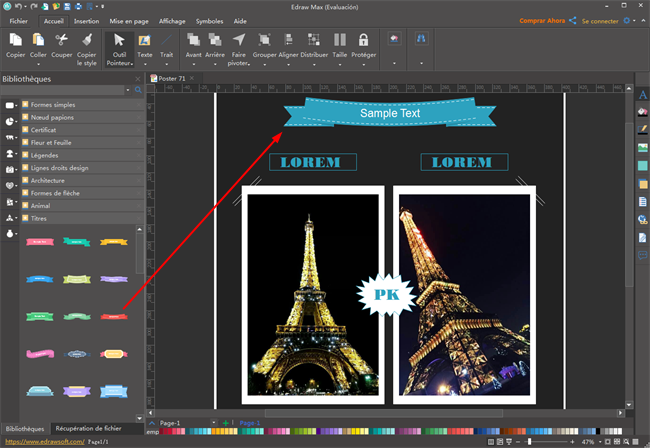The image size is (650, 448).
Task: Expand the Architecture library category
Action: pyautogui.click(x=50, y=181)
